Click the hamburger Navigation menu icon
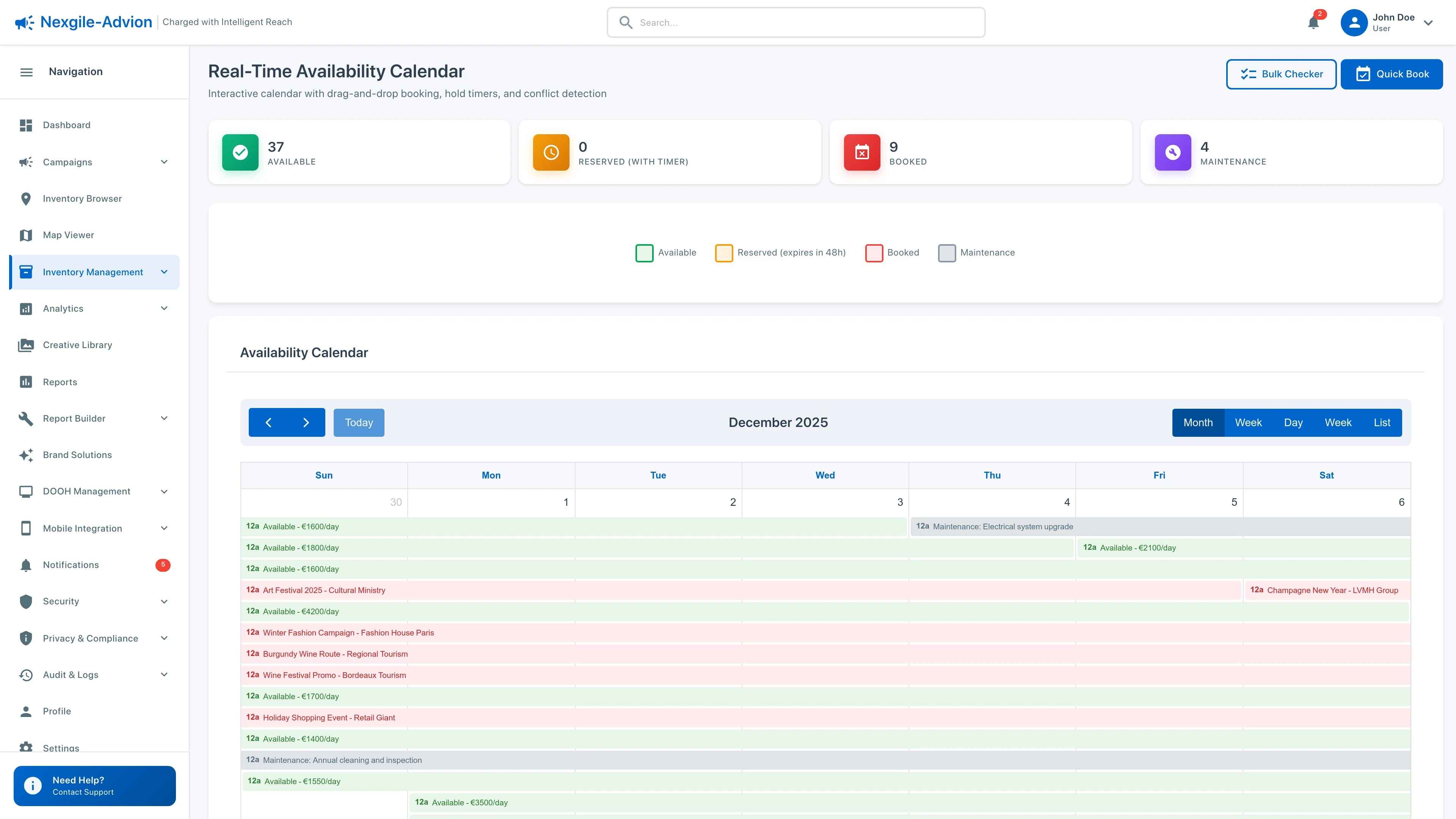 27,72
